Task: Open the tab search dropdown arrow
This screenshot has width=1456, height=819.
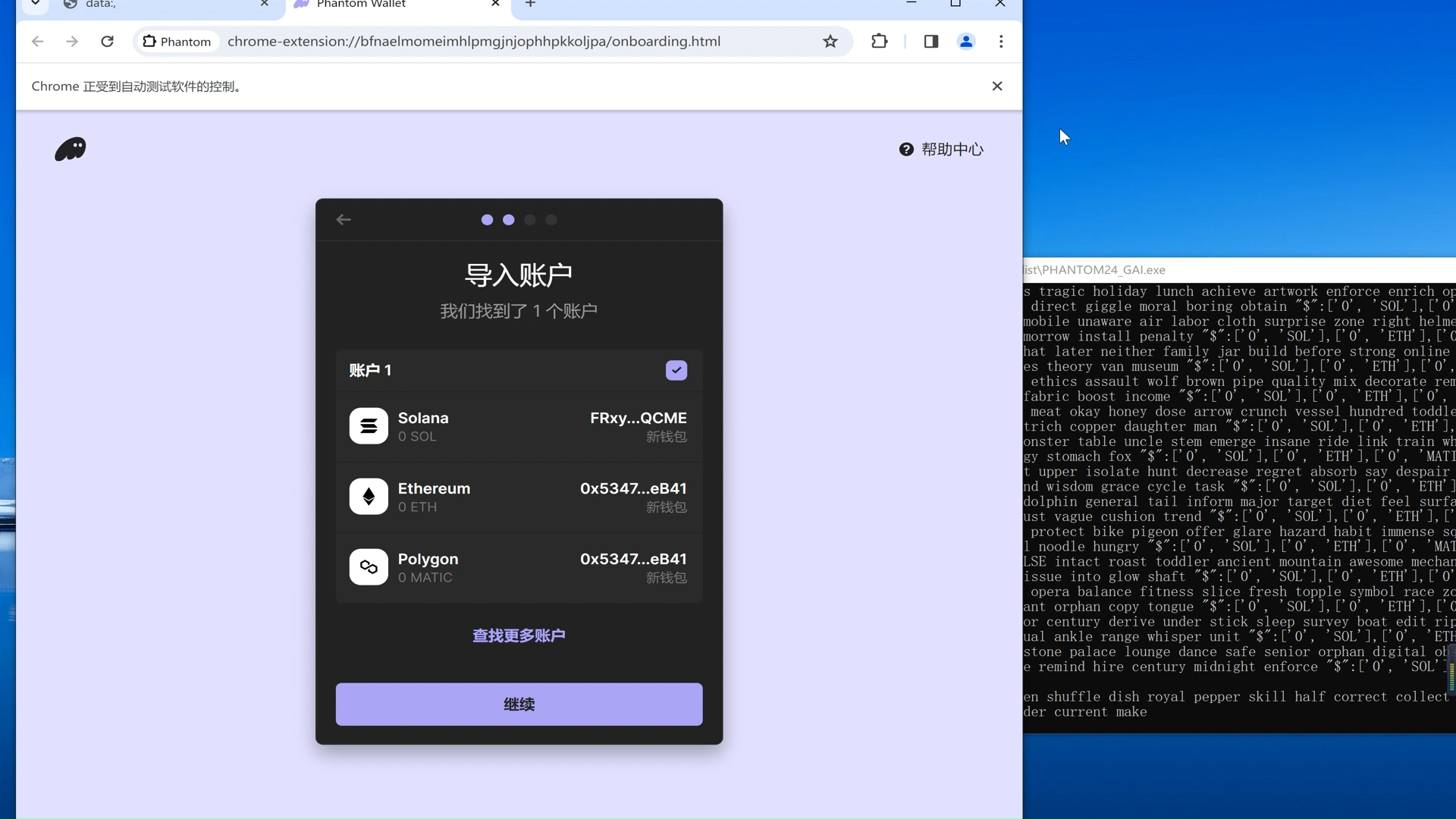Action: (35, 4)
